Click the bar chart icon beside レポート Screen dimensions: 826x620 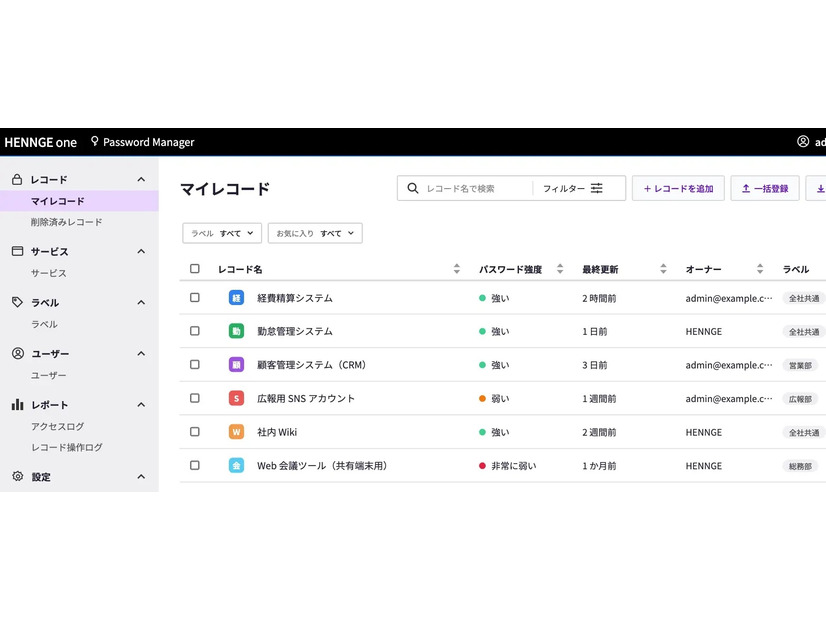pyautogui.click(x=17, y=405)
